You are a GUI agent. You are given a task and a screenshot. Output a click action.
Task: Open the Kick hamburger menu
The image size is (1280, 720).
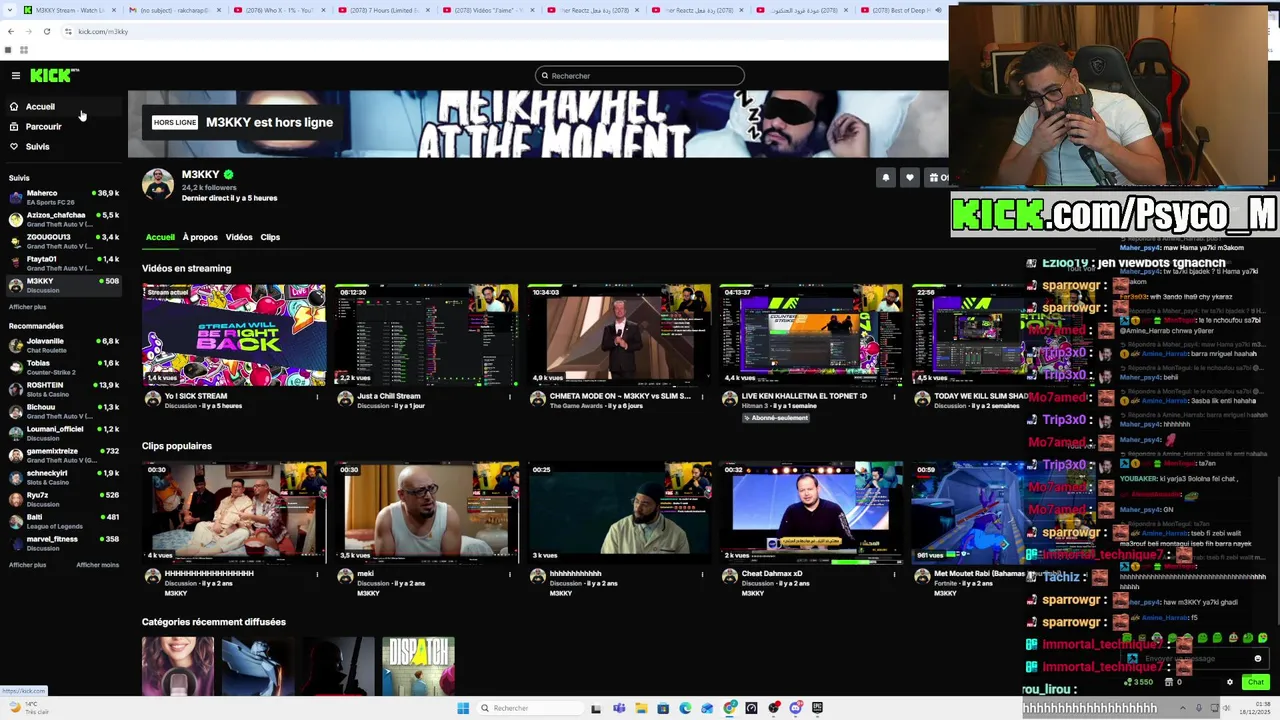click(15, 76)
